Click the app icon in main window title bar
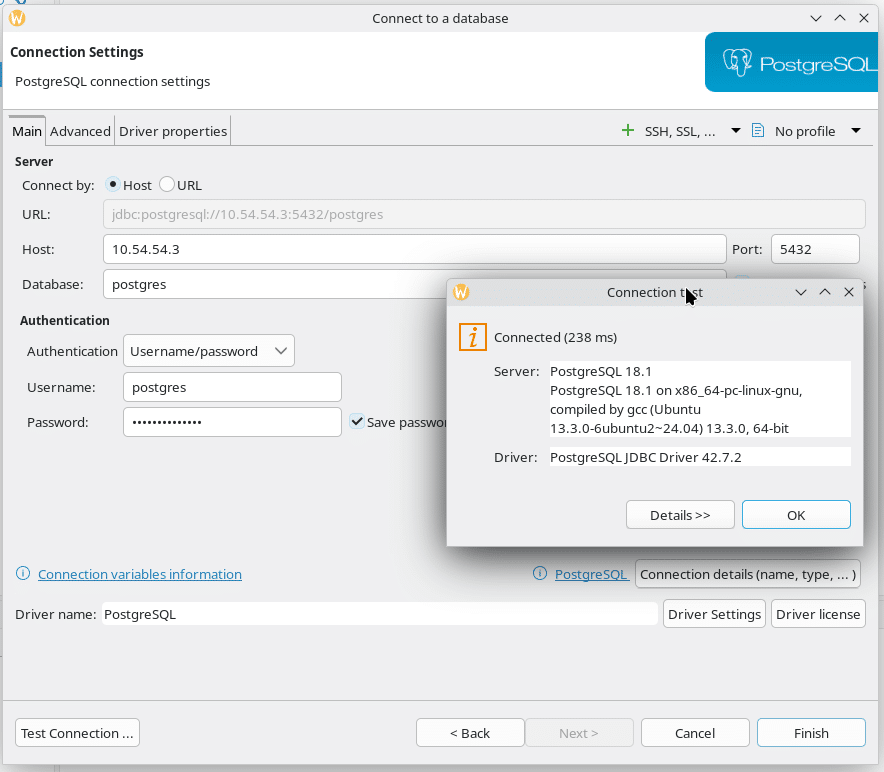The width and height of the screenshot is (884, 772). 17,18
